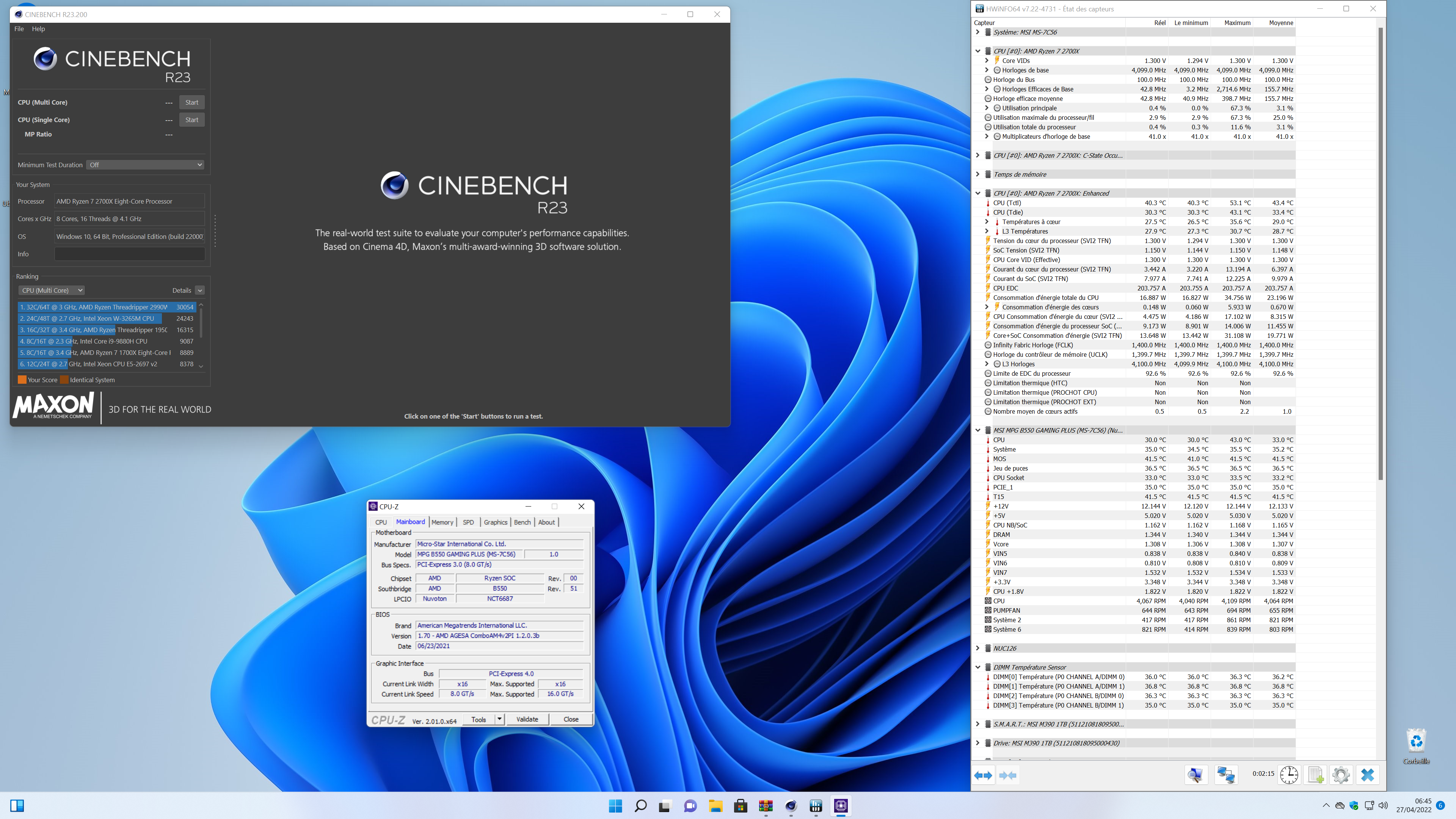Click the taskbar search magnifier icon
1456x819 pixels.
640,806
